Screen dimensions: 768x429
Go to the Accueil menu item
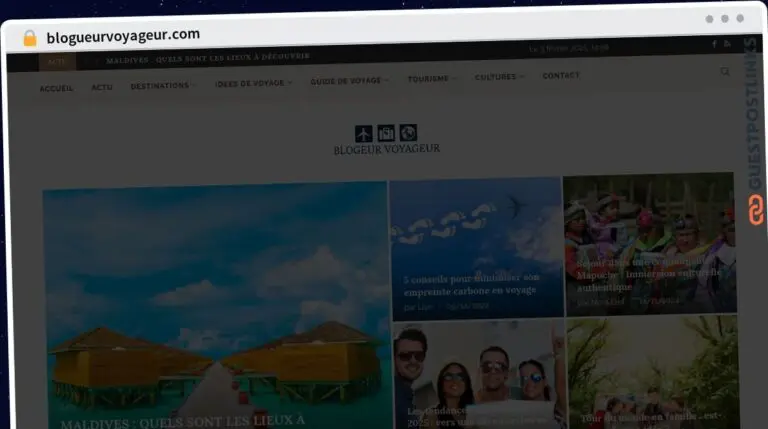pos(56,88)
